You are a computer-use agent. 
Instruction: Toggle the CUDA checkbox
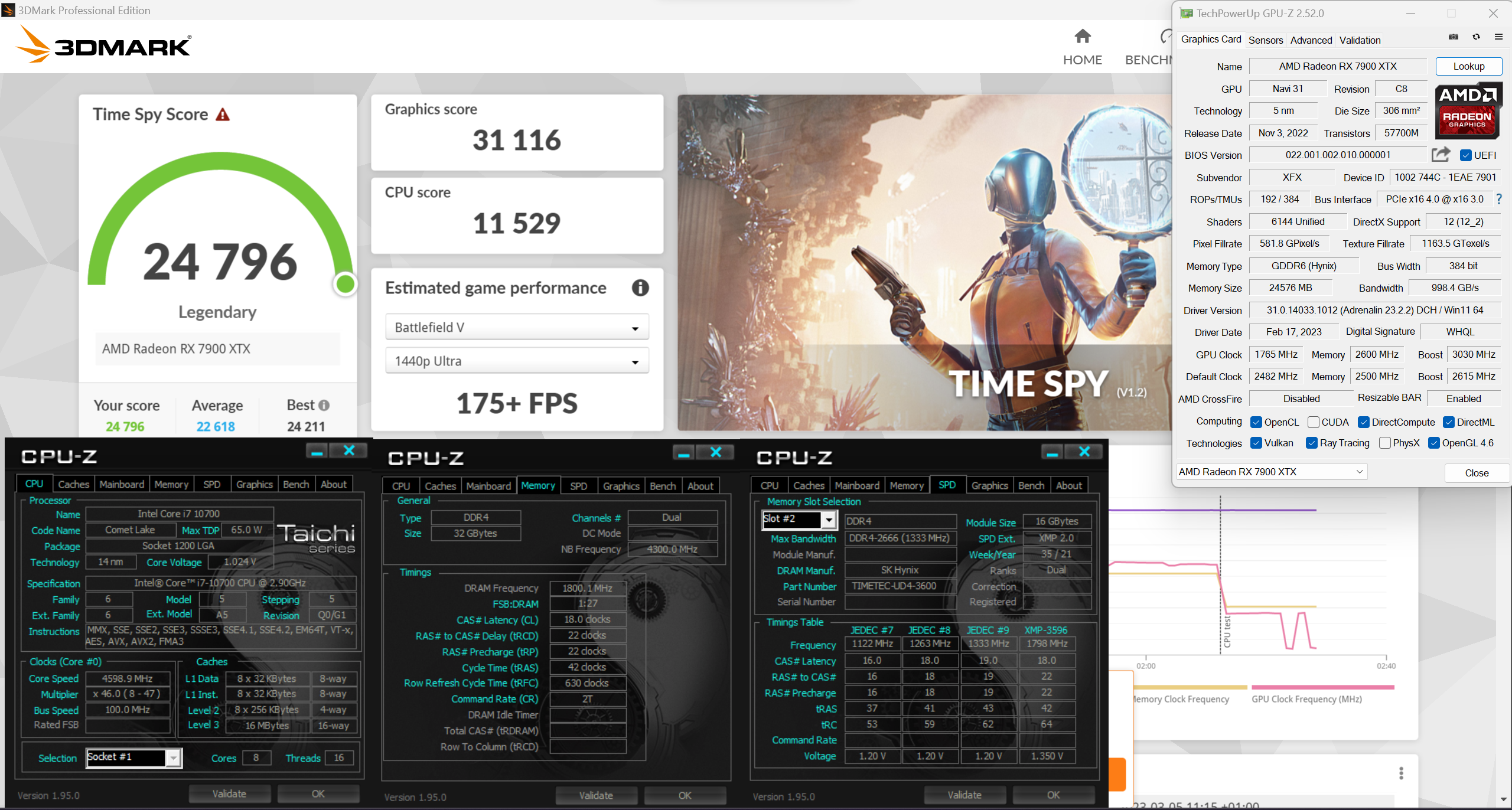pos(1314,422)
